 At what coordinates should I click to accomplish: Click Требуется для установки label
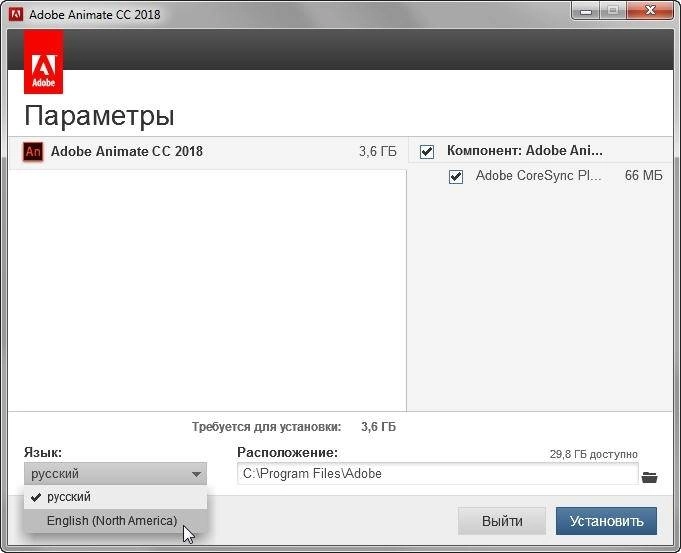(x=267, y=427)
